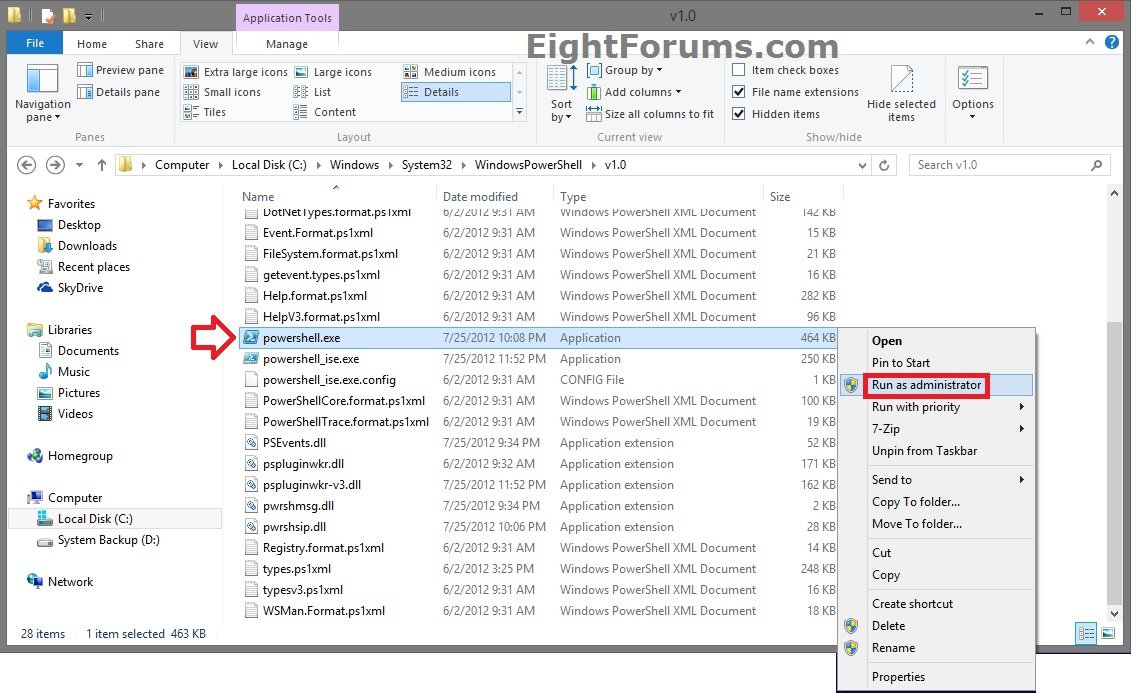This screenshot has width=1131, height=693.
Task: Select Extra large icons layout
Action: [236, 71]
